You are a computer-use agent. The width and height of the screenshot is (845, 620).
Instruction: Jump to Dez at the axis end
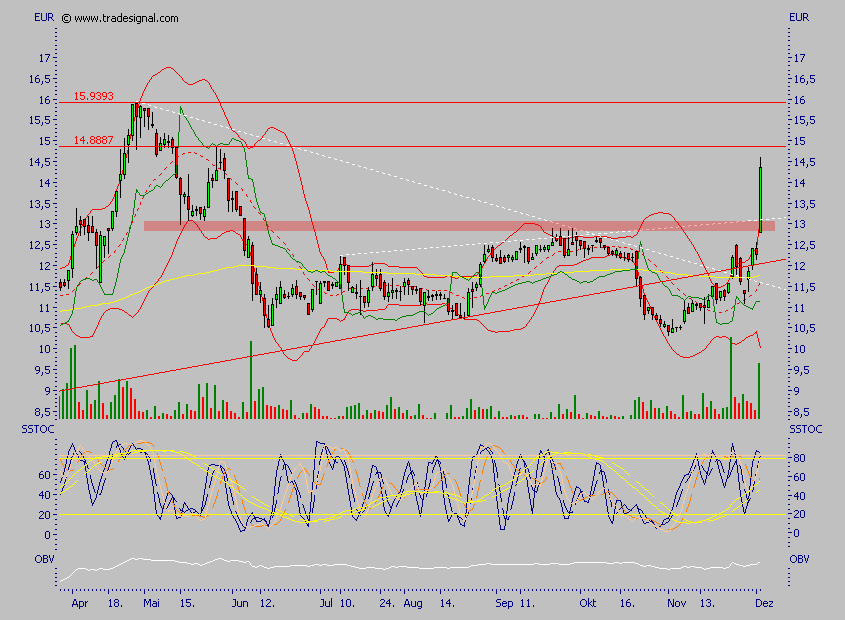point(761,605)
